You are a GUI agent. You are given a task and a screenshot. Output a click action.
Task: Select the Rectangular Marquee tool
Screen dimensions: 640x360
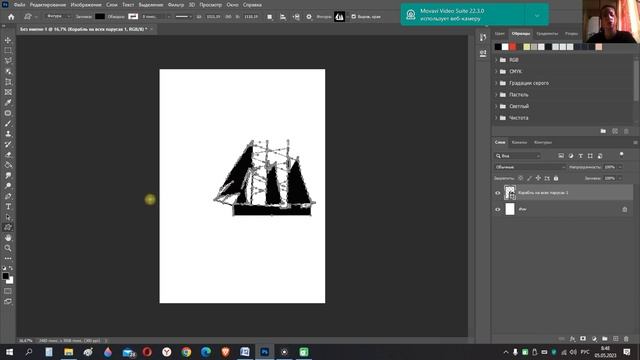(8, 51)
